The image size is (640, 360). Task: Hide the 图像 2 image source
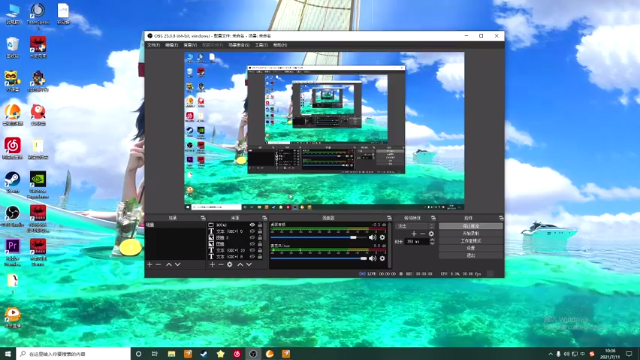coord(252,238)
